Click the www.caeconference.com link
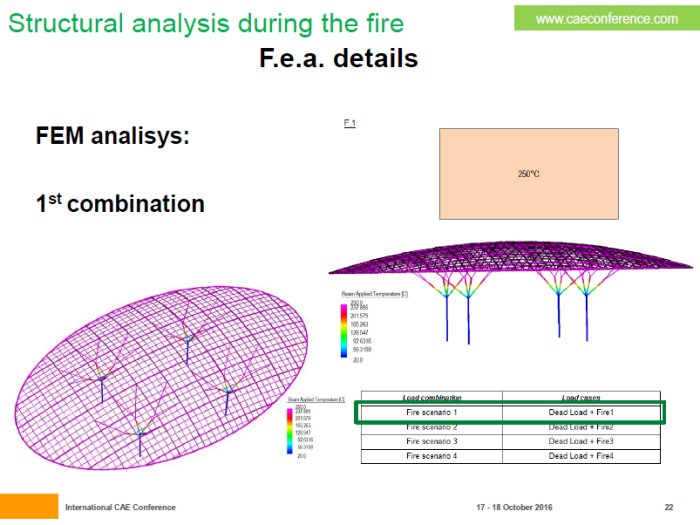The image size is (700, 525). pyautogui.click(x=606, y=18)
